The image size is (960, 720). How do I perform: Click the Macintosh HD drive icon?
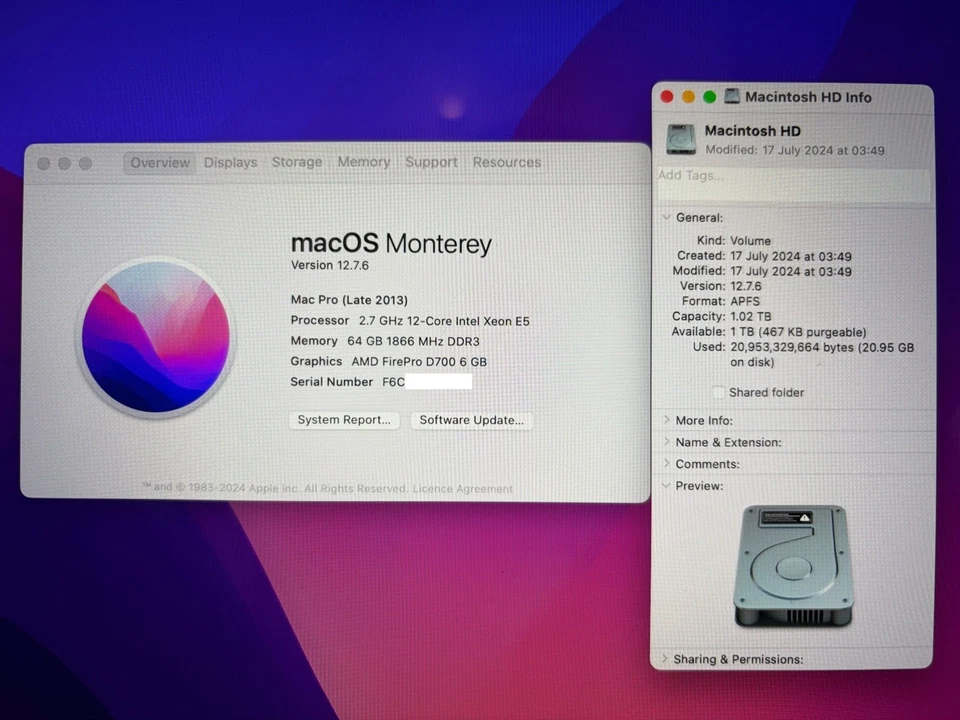click(681, 140)
